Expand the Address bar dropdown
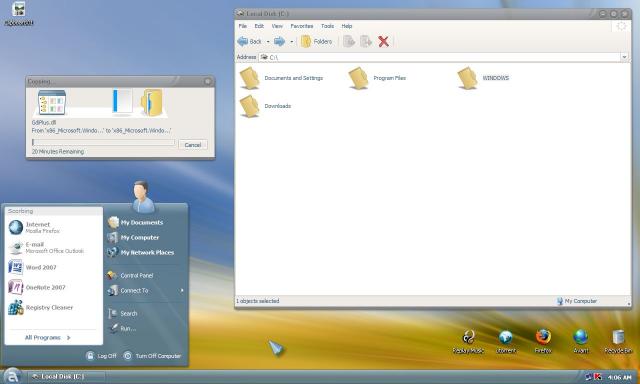 coord(624,57)
